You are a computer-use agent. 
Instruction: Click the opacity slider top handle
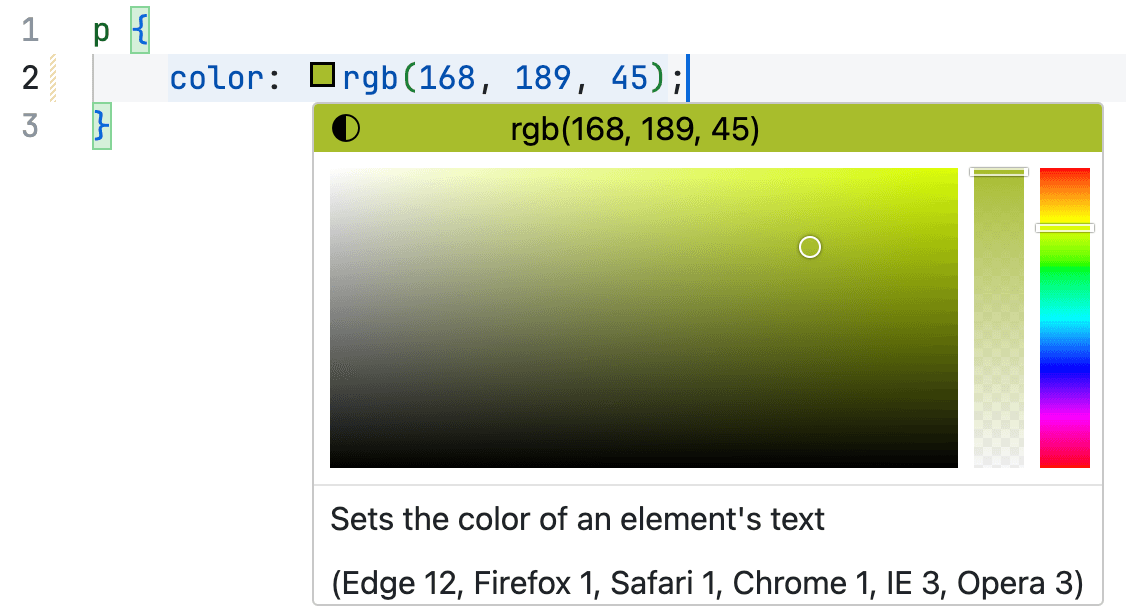(997, 171)
